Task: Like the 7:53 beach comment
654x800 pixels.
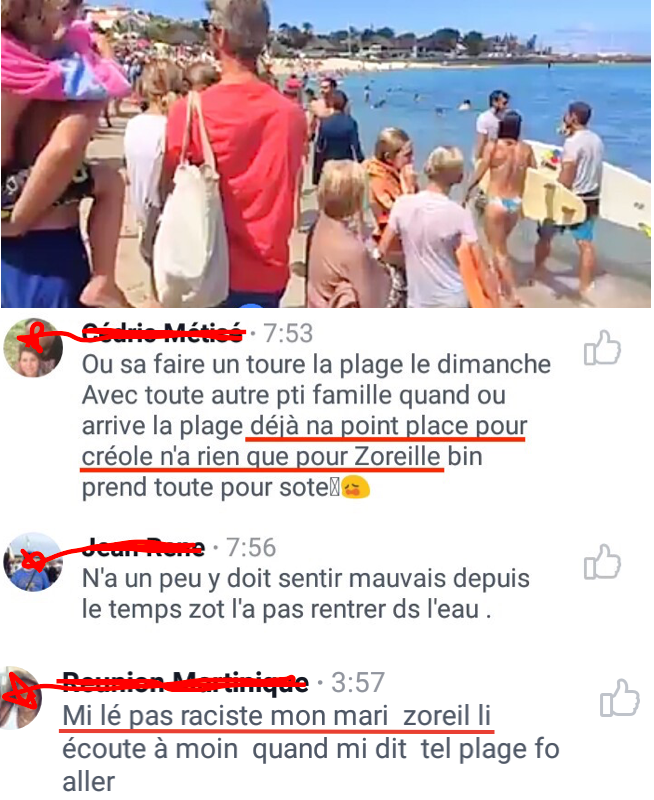Action: pyautogui.click(x=602, y=348)
